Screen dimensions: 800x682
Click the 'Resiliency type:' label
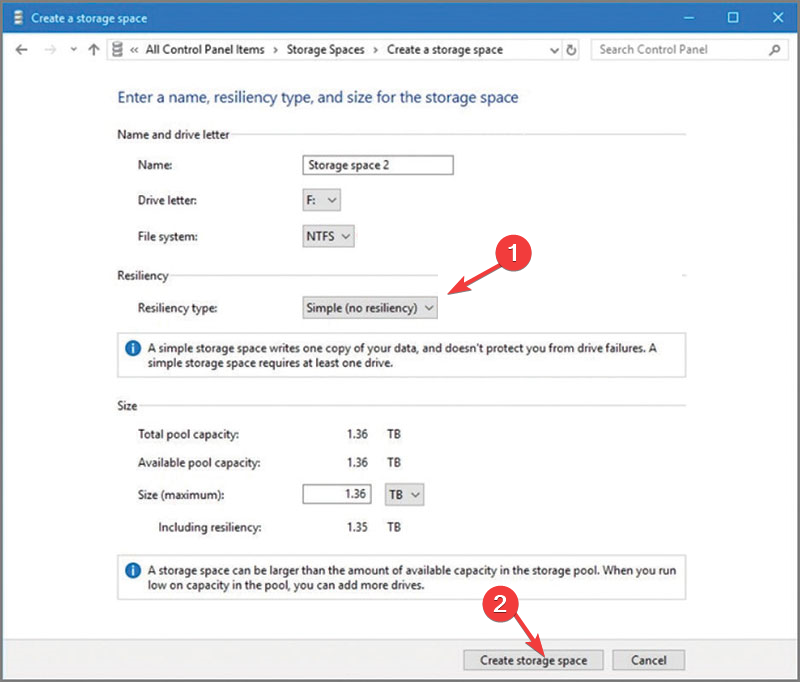coord(178,308)
